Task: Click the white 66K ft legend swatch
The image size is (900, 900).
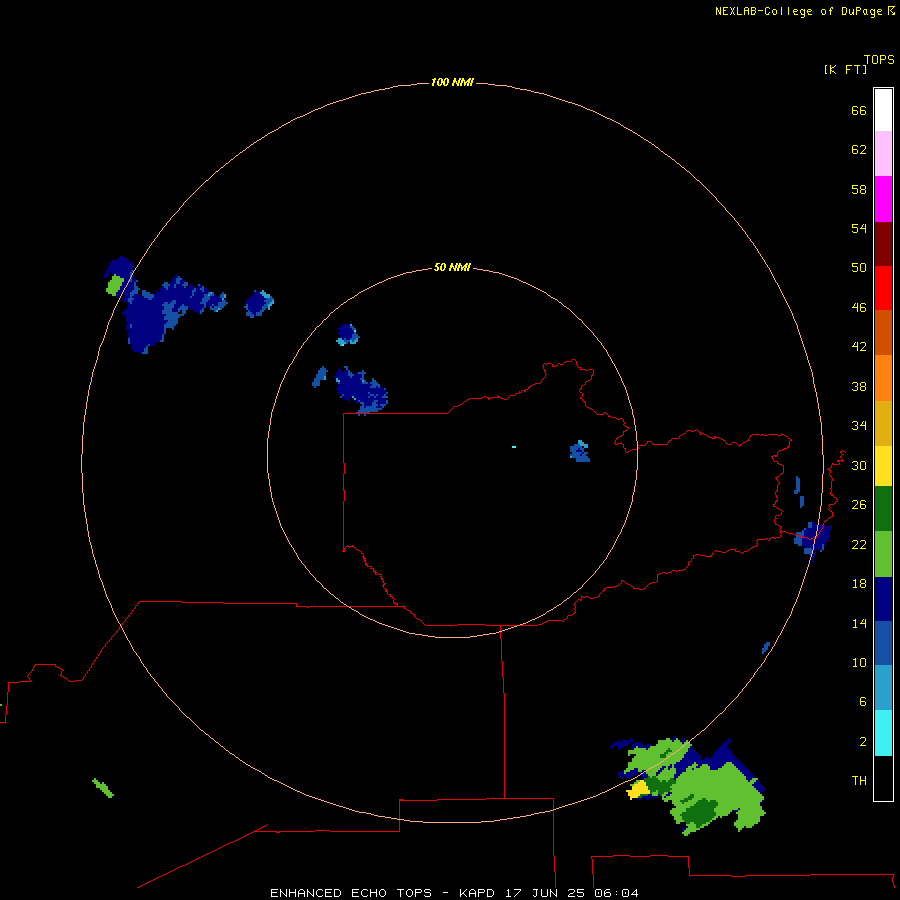Action: click(883, 110)
